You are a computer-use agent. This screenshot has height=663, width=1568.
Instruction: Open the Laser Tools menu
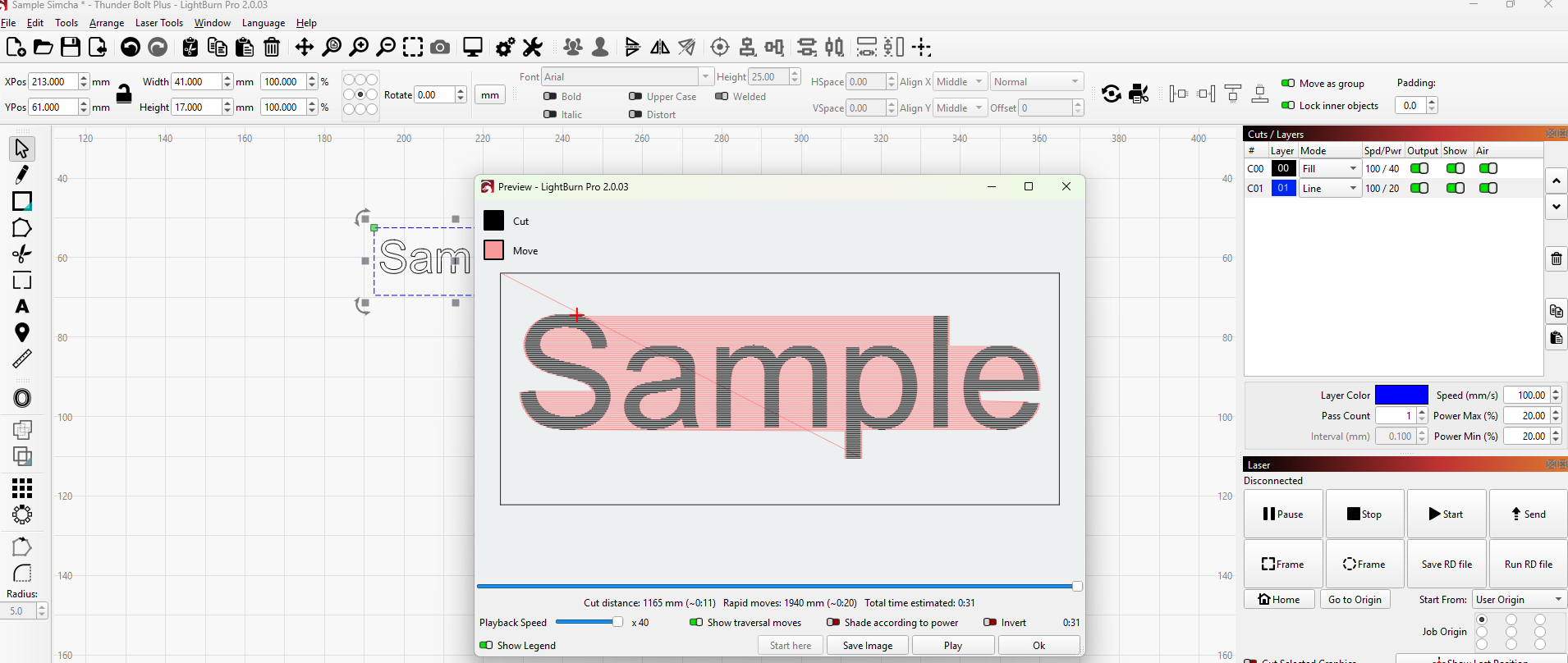[x=159, y=23]
